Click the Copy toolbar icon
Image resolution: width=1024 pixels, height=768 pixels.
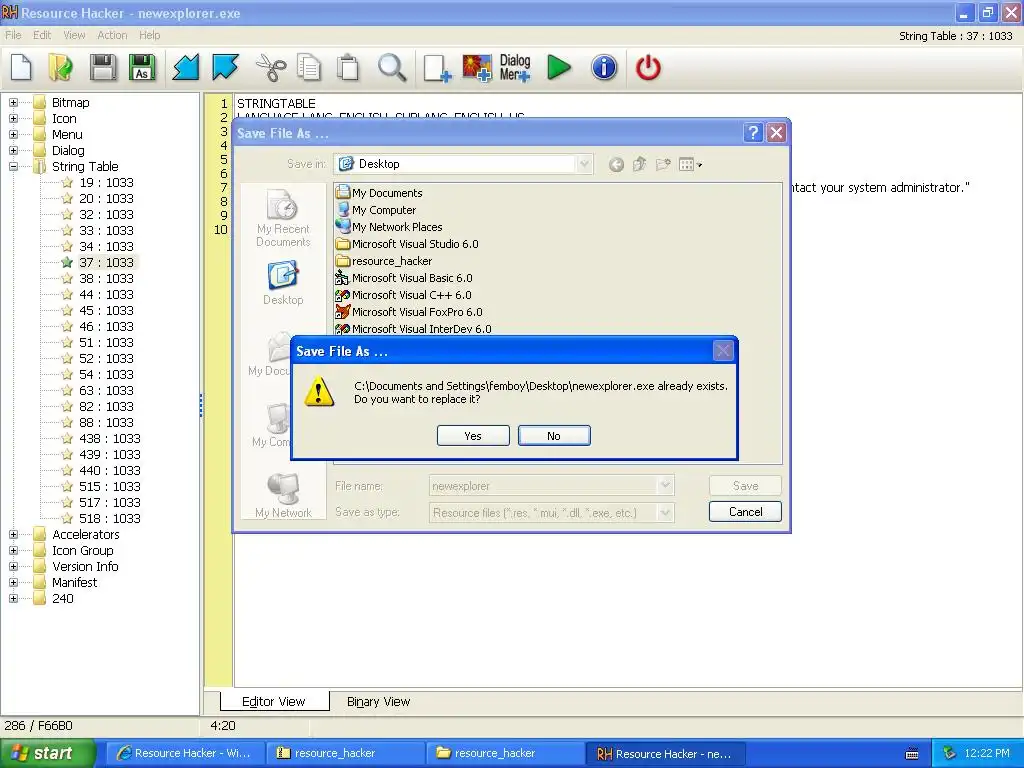(x=309, y=68)
